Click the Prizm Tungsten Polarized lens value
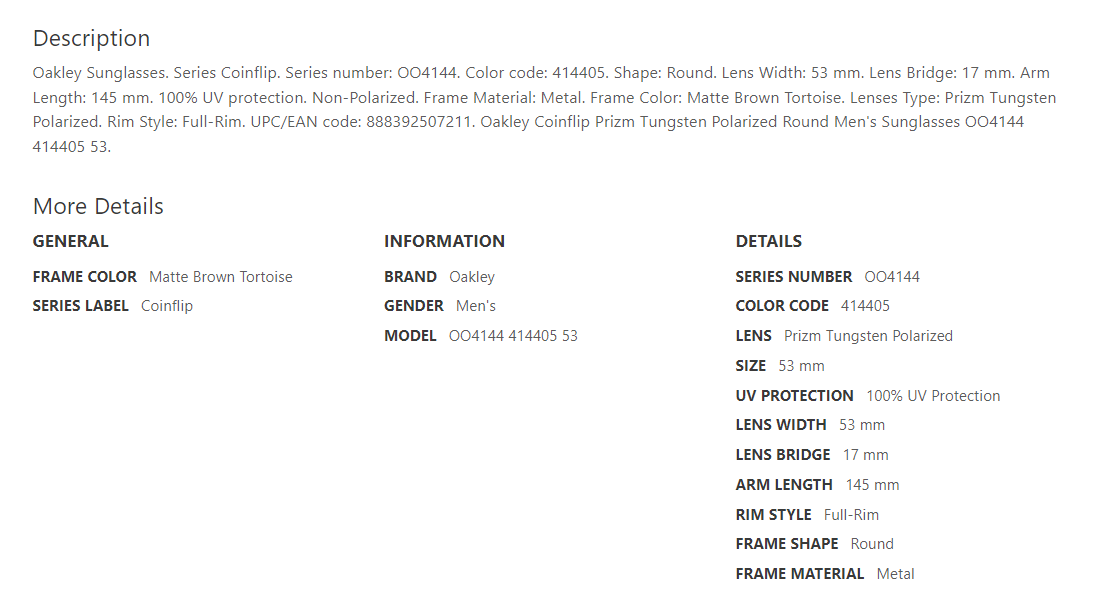Screen dimensions: 1098x611 868,336
